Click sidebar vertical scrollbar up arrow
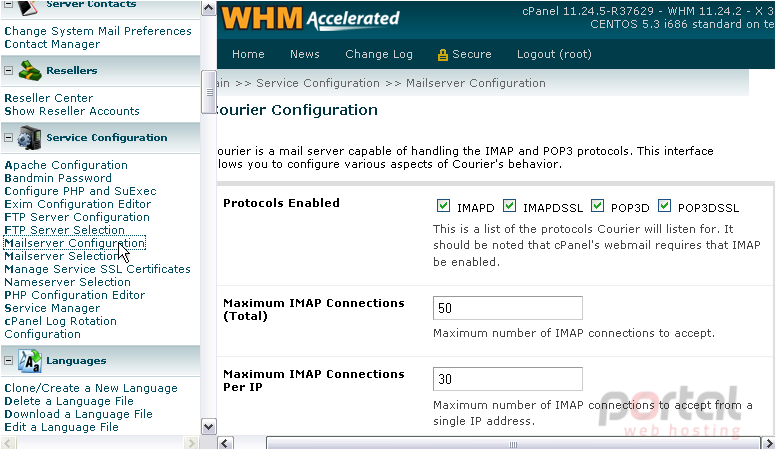 [x=208, y=8]
